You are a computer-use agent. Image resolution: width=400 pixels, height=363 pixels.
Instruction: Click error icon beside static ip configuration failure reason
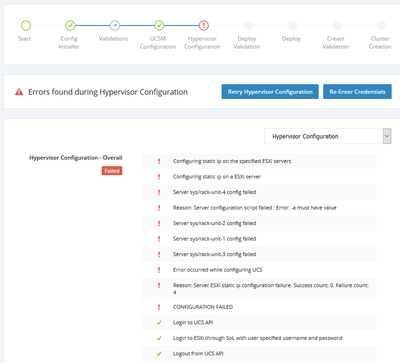pos(159,286)
